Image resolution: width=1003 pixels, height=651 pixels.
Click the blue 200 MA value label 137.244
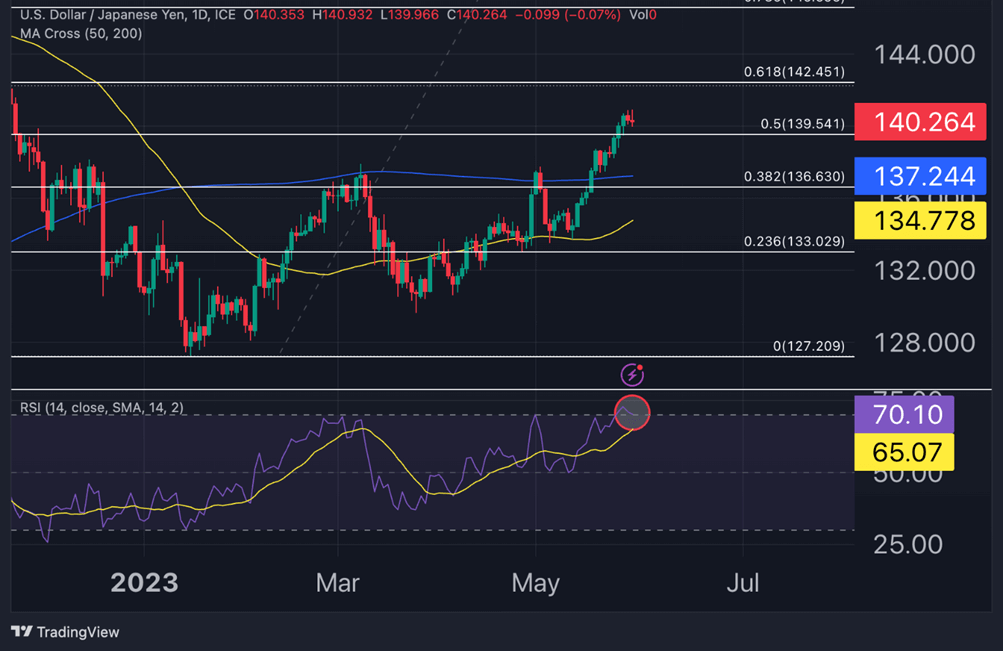(x=920, y=176)
